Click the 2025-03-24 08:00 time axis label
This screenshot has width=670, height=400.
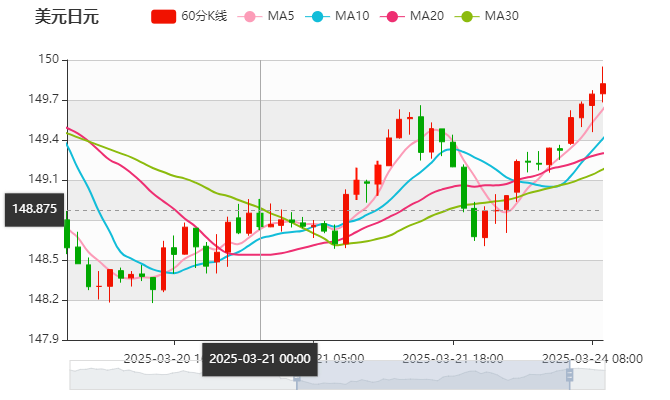tap(592, 357)
